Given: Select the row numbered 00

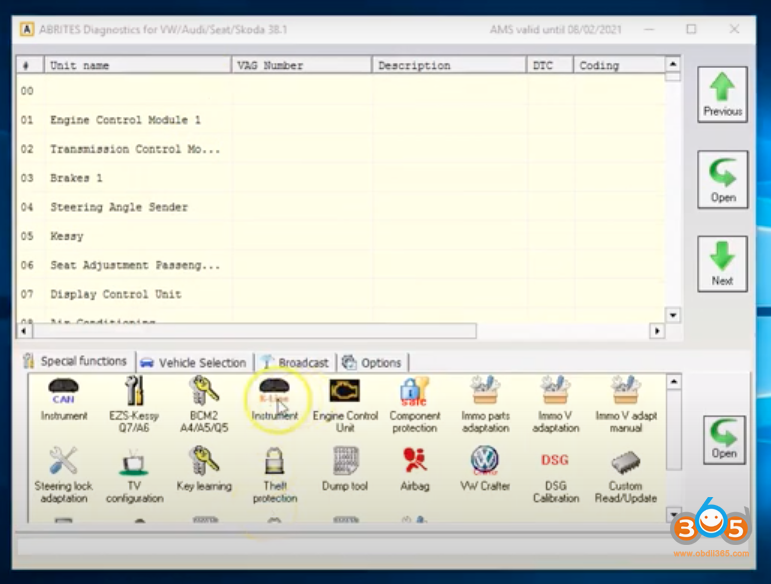Looking at the screenshot, I should pyautogui.click(x=341, y=91).
